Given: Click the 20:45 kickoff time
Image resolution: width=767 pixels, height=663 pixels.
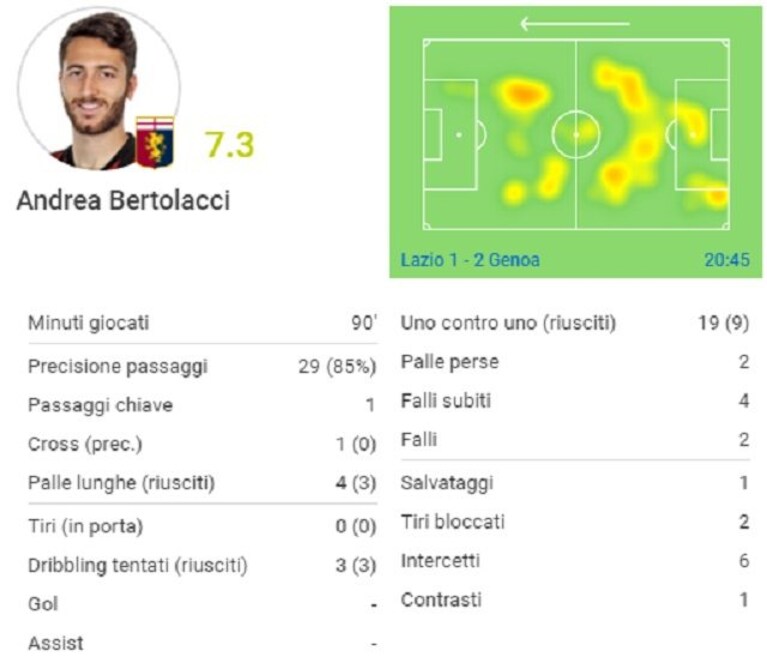Looking at the screenshot, I should point(726,260).
